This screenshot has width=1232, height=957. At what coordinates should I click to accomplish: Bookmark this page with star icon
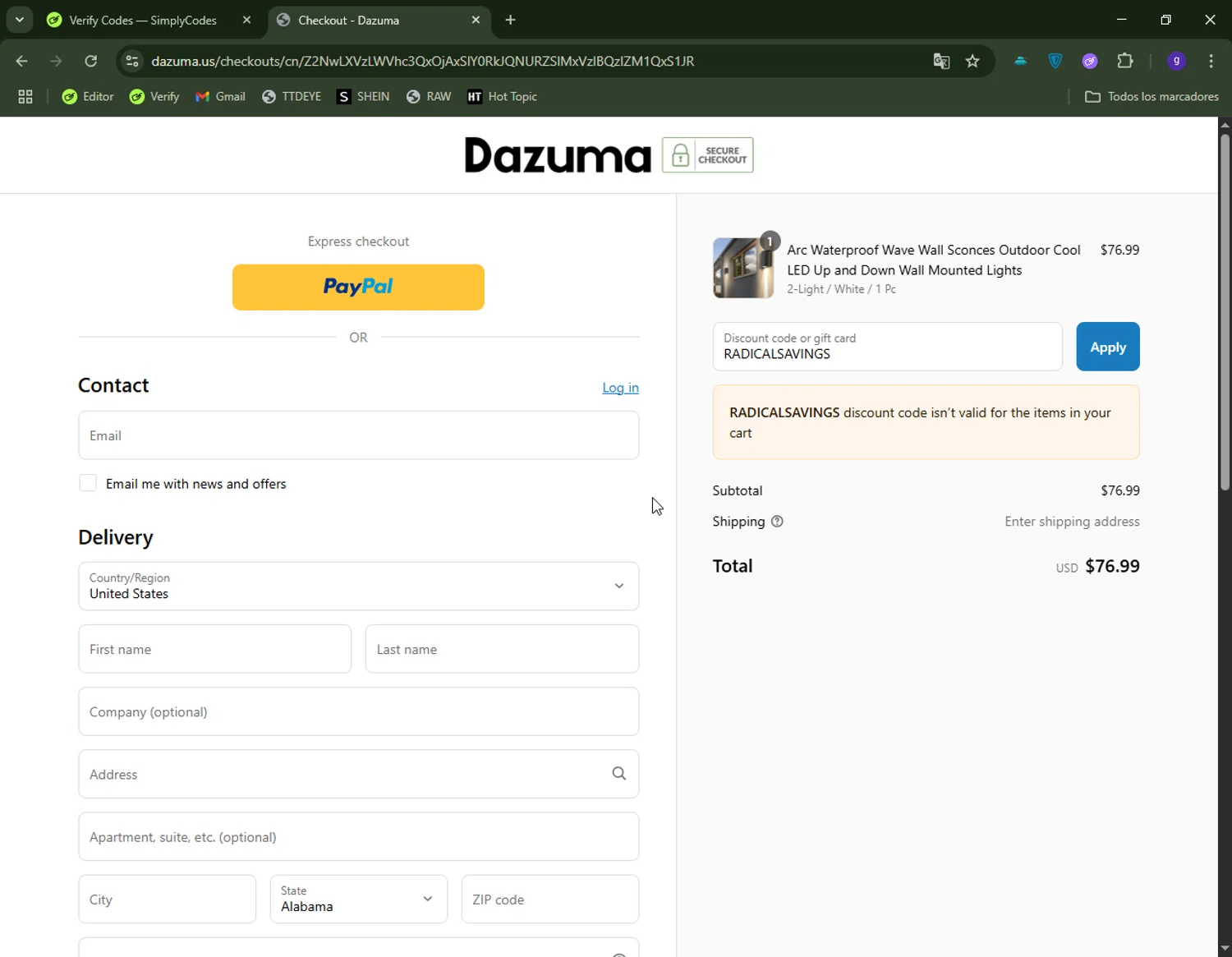972,61
